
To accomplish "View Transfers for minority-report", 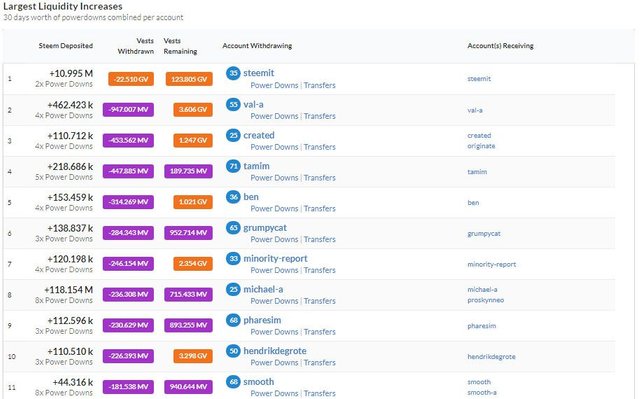I will click(320, 270).
